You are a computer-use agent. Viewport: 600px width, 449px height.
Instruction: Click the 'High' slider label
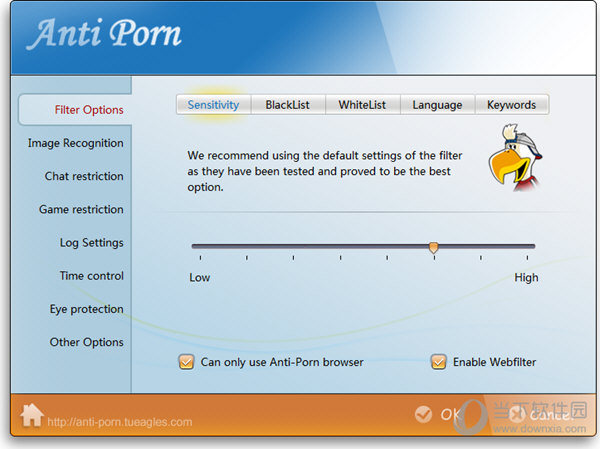tap(526, 278)
